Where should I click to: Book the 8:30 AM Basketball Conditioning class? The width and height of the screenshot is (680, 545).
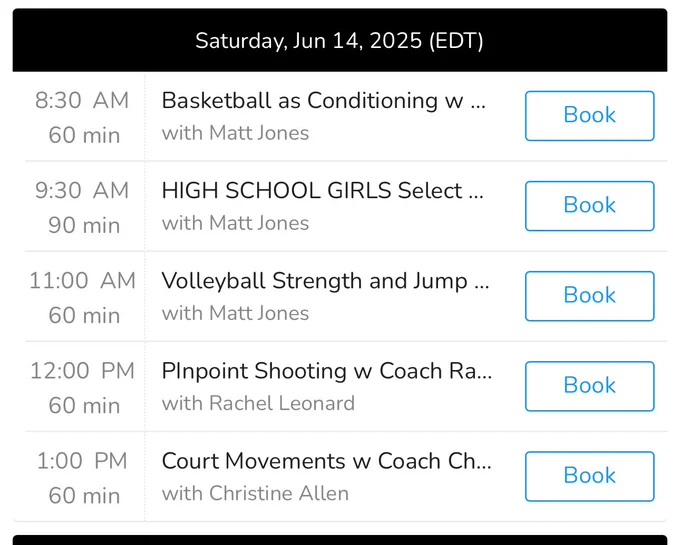589,116
